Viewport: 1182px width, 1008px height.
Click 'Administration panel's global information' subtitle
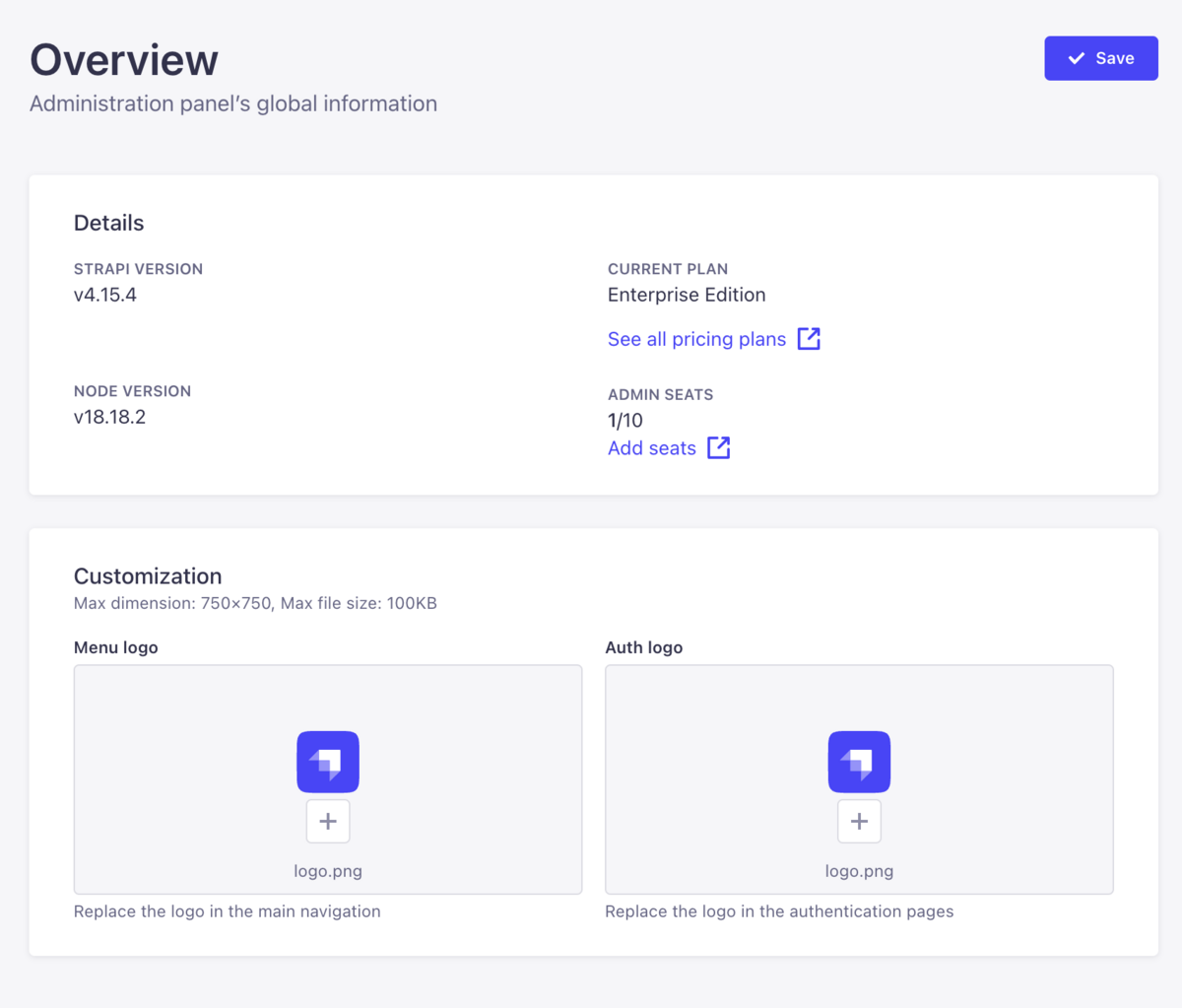[233, 103]
